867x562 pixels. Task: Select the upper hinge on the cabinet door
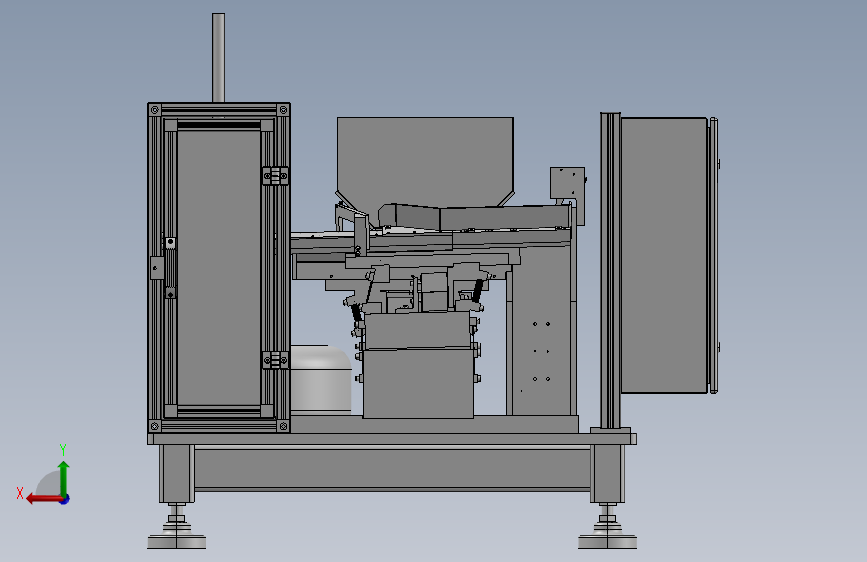[x=275, y=176]
